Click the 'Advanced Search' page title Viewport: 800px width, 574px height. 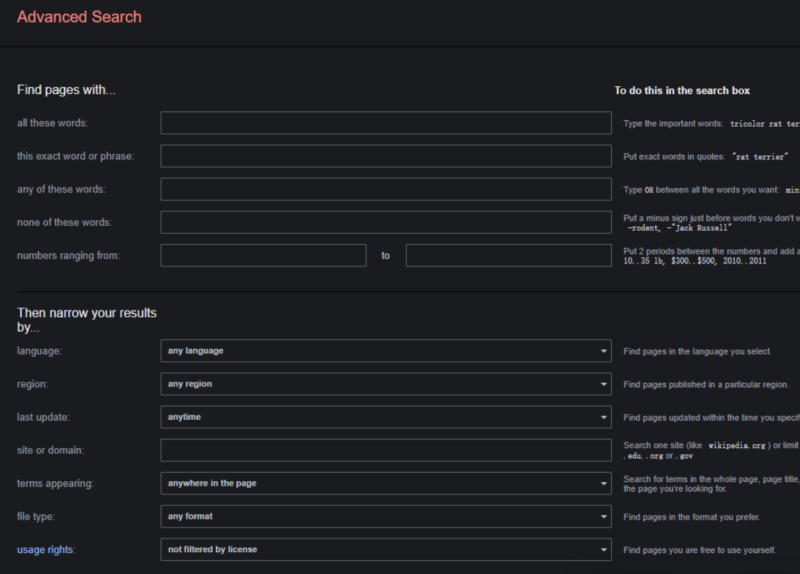pos(79,17)
